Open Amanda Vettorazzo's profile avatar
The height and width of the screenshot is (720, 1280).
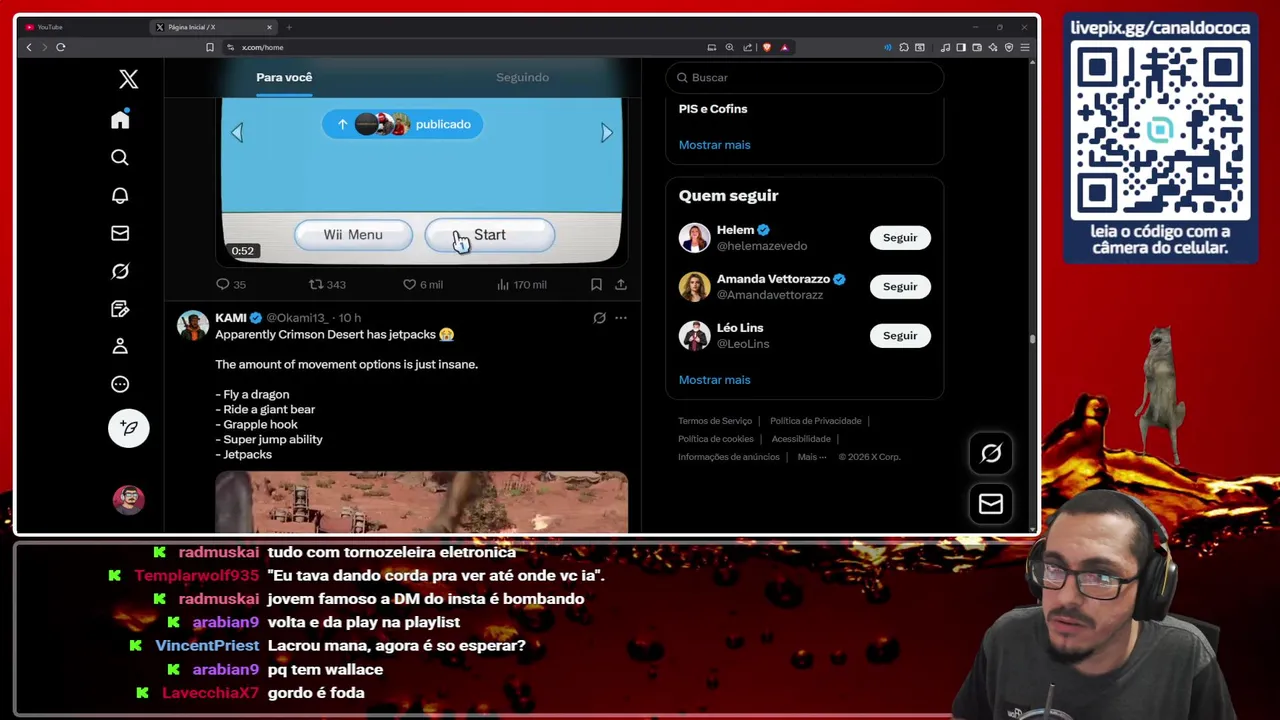pos(694,287)
